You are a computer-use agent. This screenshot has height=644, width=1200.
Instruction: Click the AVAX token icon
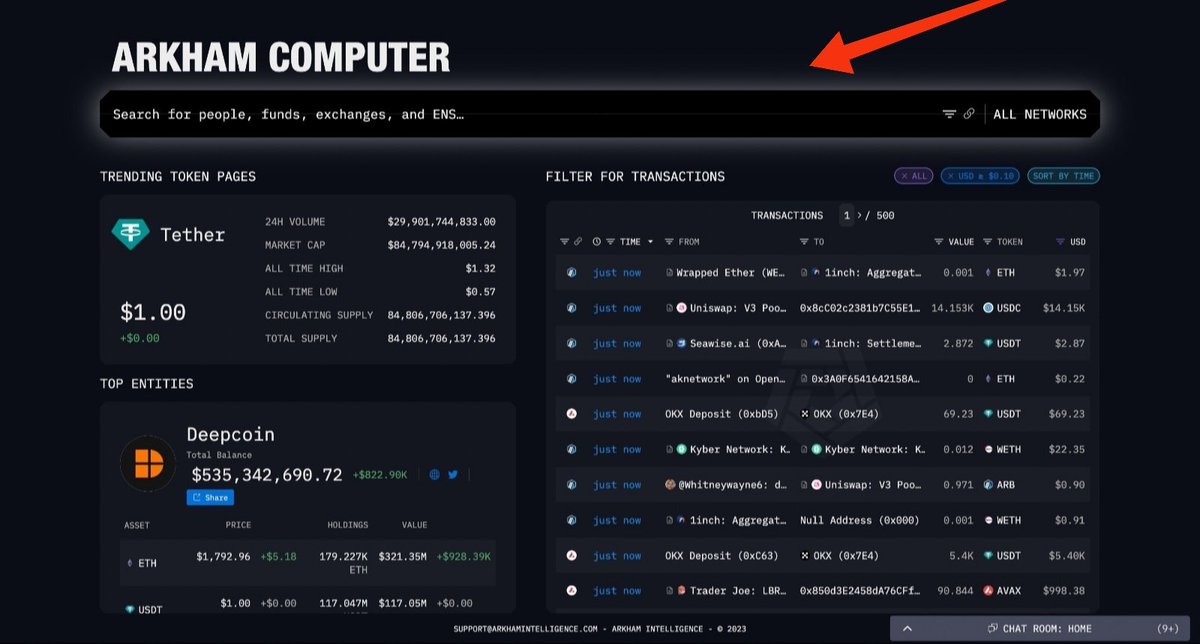[988, 591]
